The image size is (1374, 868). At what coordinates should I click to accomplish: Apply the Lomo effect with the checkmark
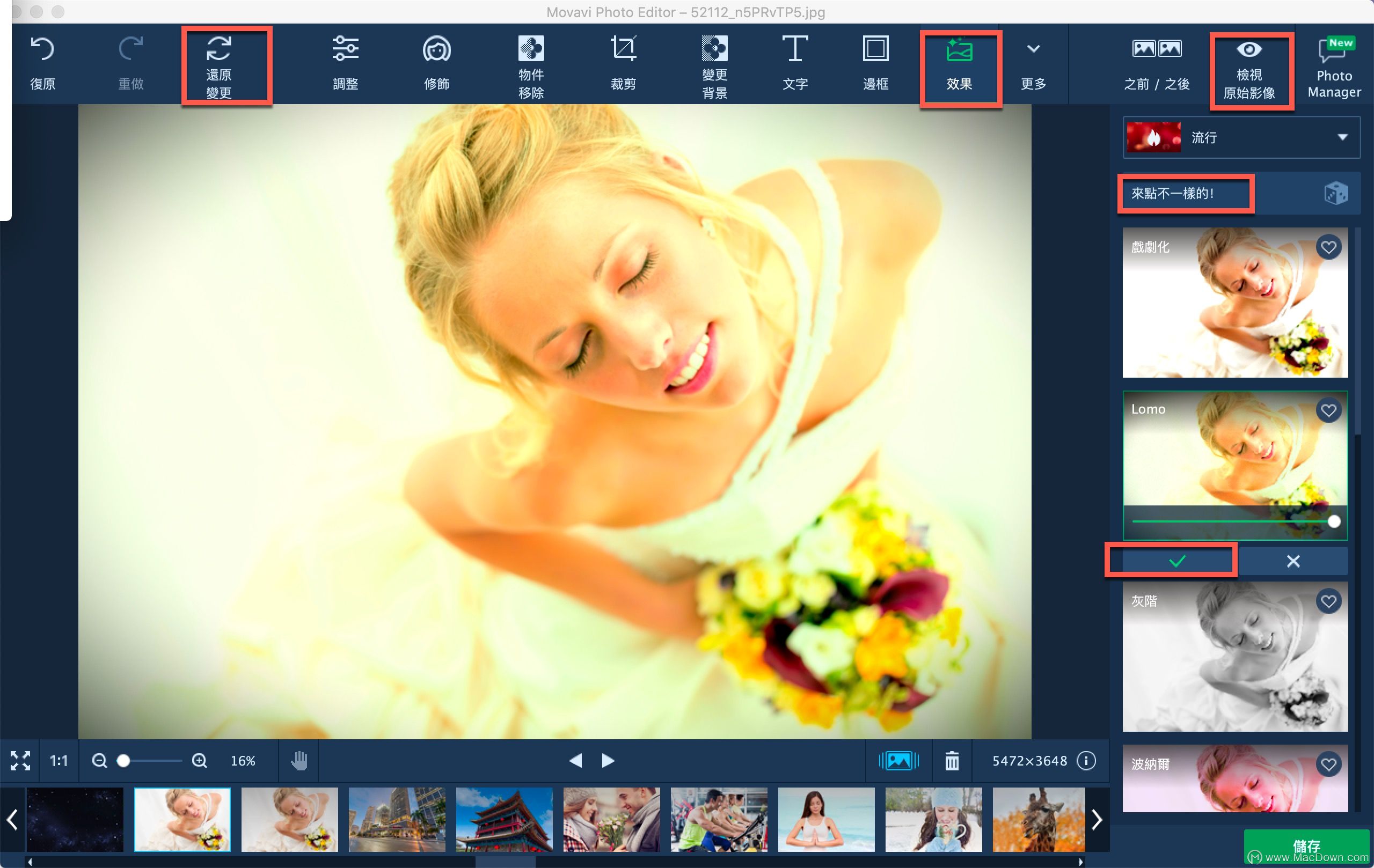click(1176, 561)
